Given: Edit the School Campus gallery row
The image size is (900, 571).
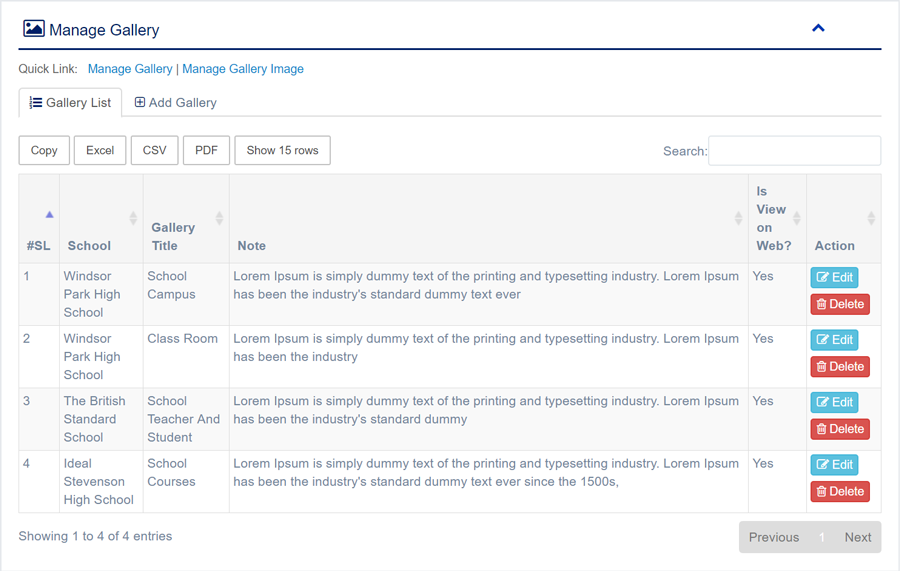Looking at the screenshot, I should click(x=834, y=277).
